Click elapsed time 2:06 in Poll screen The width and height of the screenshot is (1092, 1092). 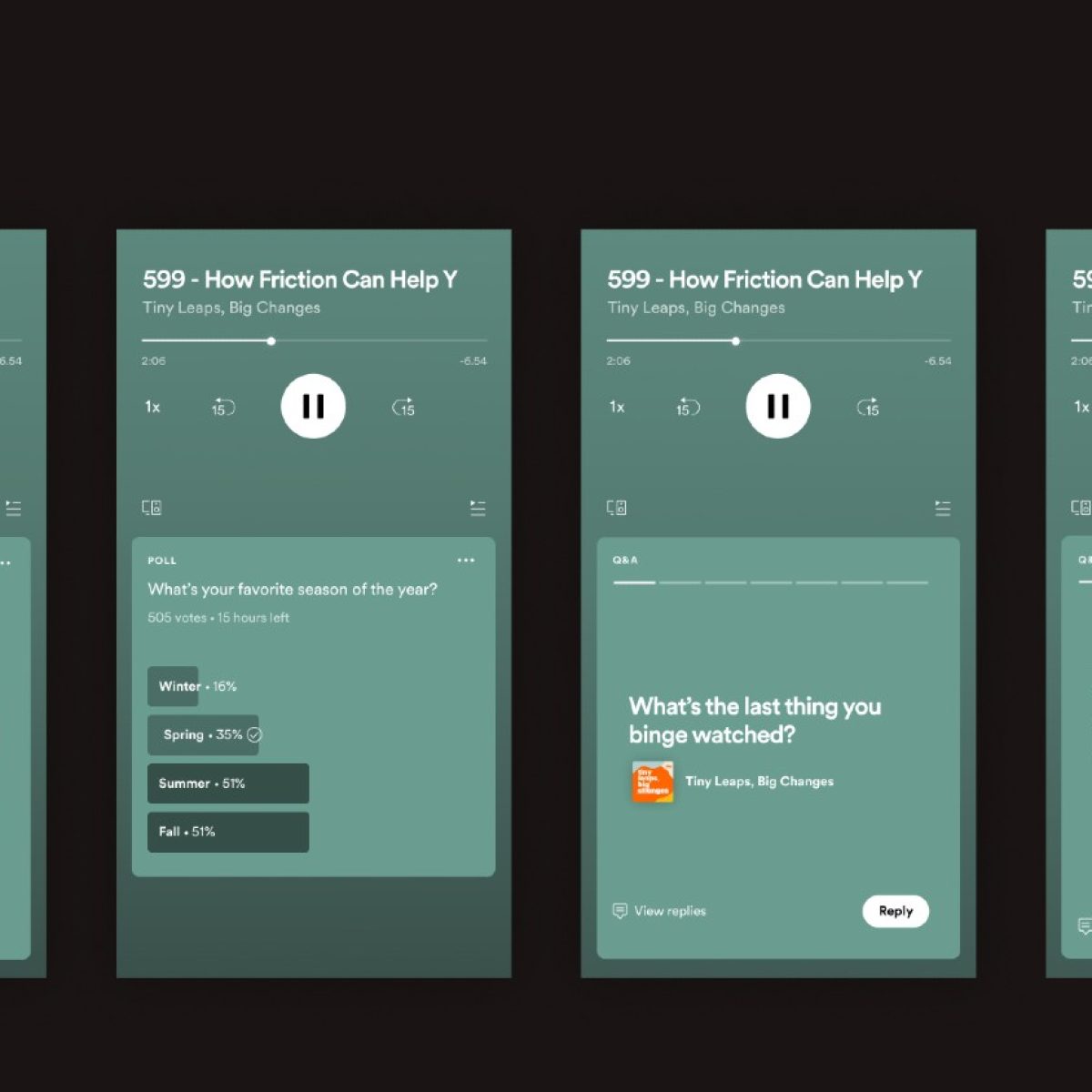154,361
